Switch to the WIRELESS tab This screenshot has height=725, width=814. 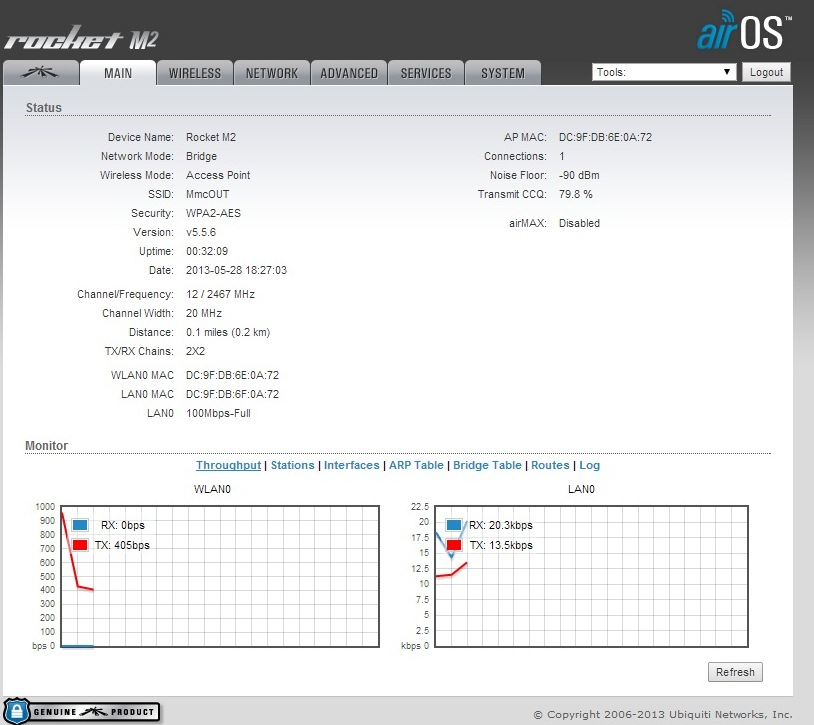coord(195,73)
